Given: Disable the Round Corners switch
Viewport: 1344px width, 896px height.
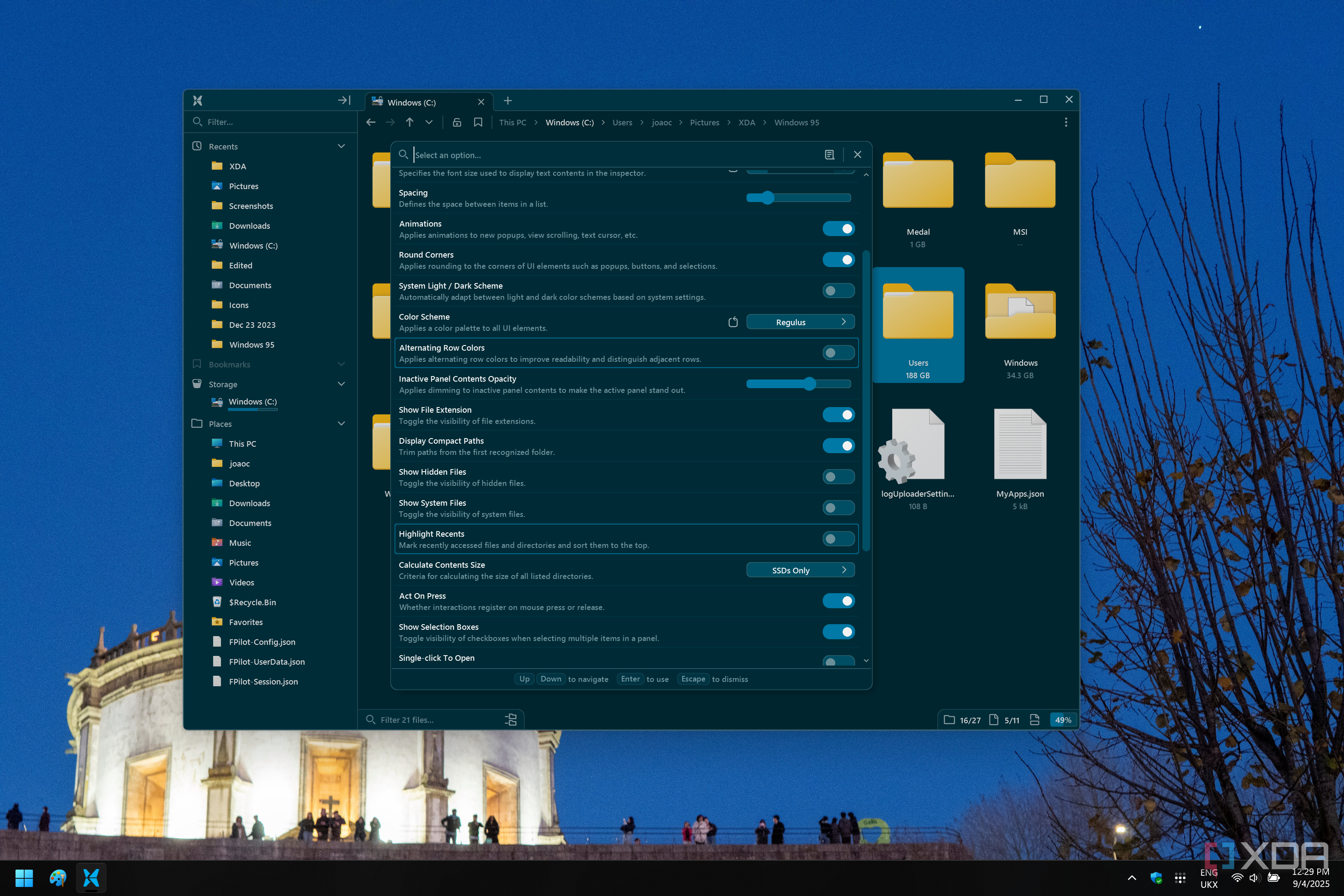Looking at the screenshot, I should pos(838,260).
